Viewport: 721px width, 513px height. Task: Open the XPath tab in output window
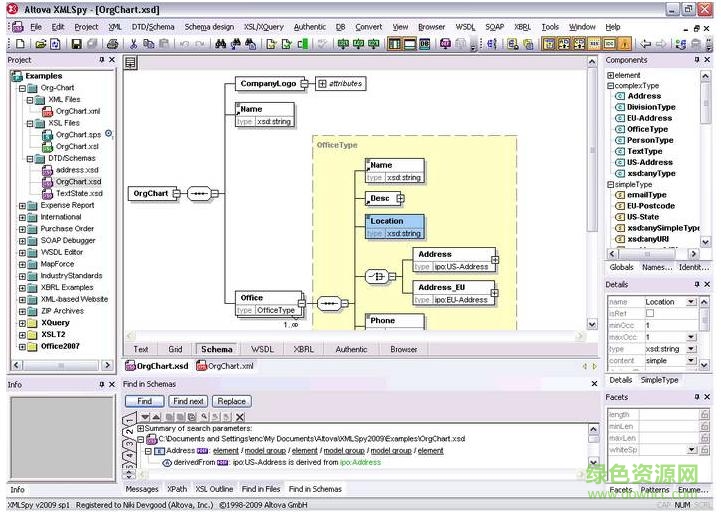(177, 489)
